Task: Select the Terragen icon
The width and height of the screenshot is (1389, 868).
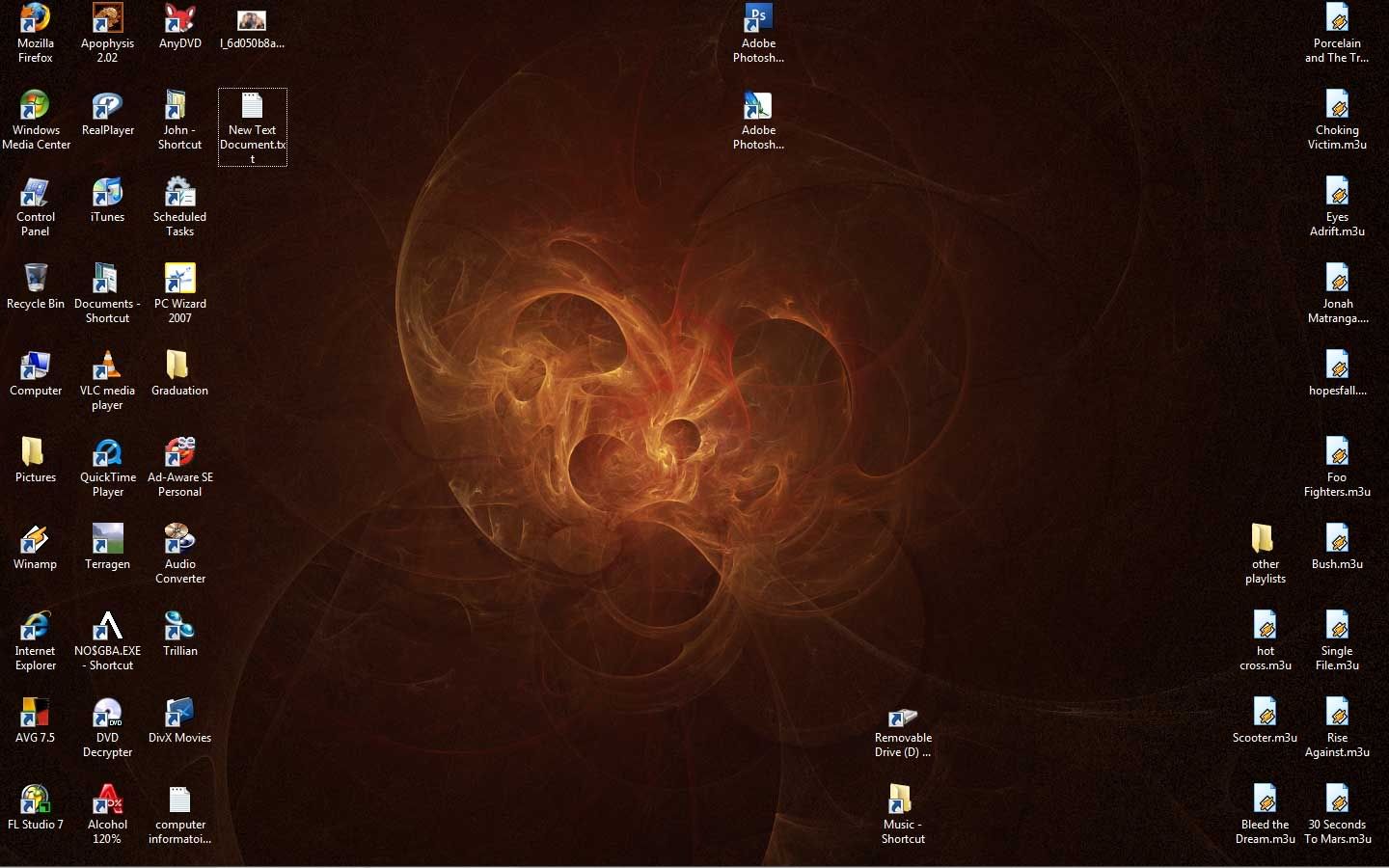Action: coord(107,539)
